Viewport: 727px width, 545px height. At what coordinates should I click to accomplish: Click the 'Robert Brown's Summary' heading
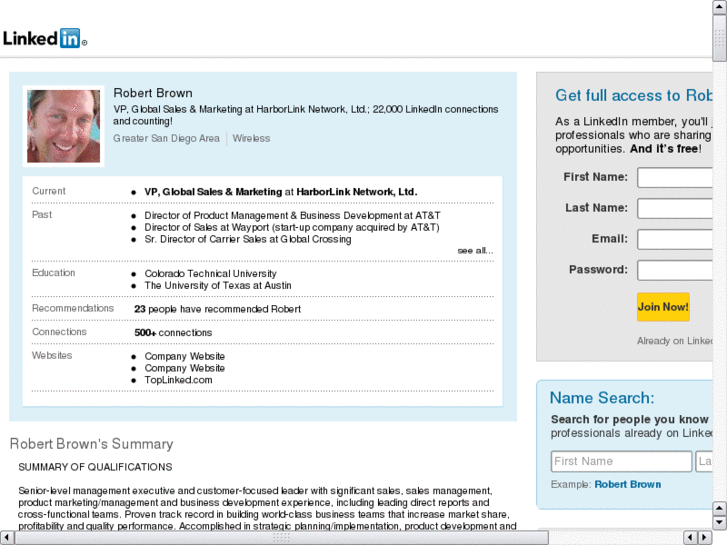click(x=91, y=444)
